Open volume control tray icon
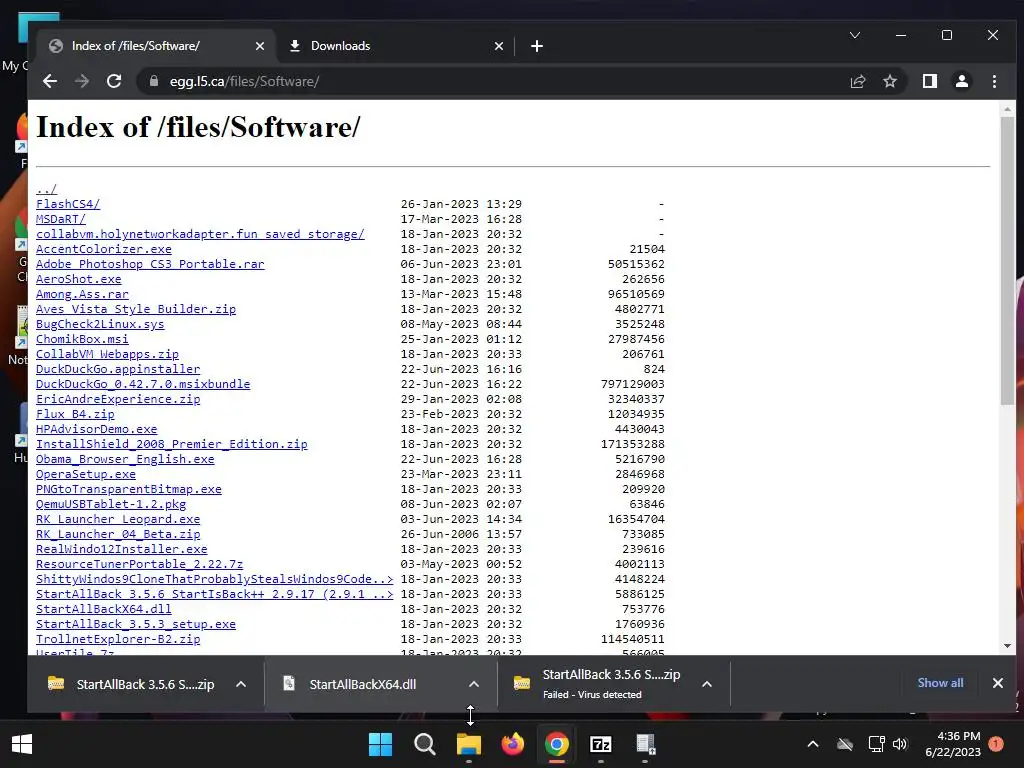Image resolution: width=1024 pixels, height=768 pixels. (x=900, y=744)
